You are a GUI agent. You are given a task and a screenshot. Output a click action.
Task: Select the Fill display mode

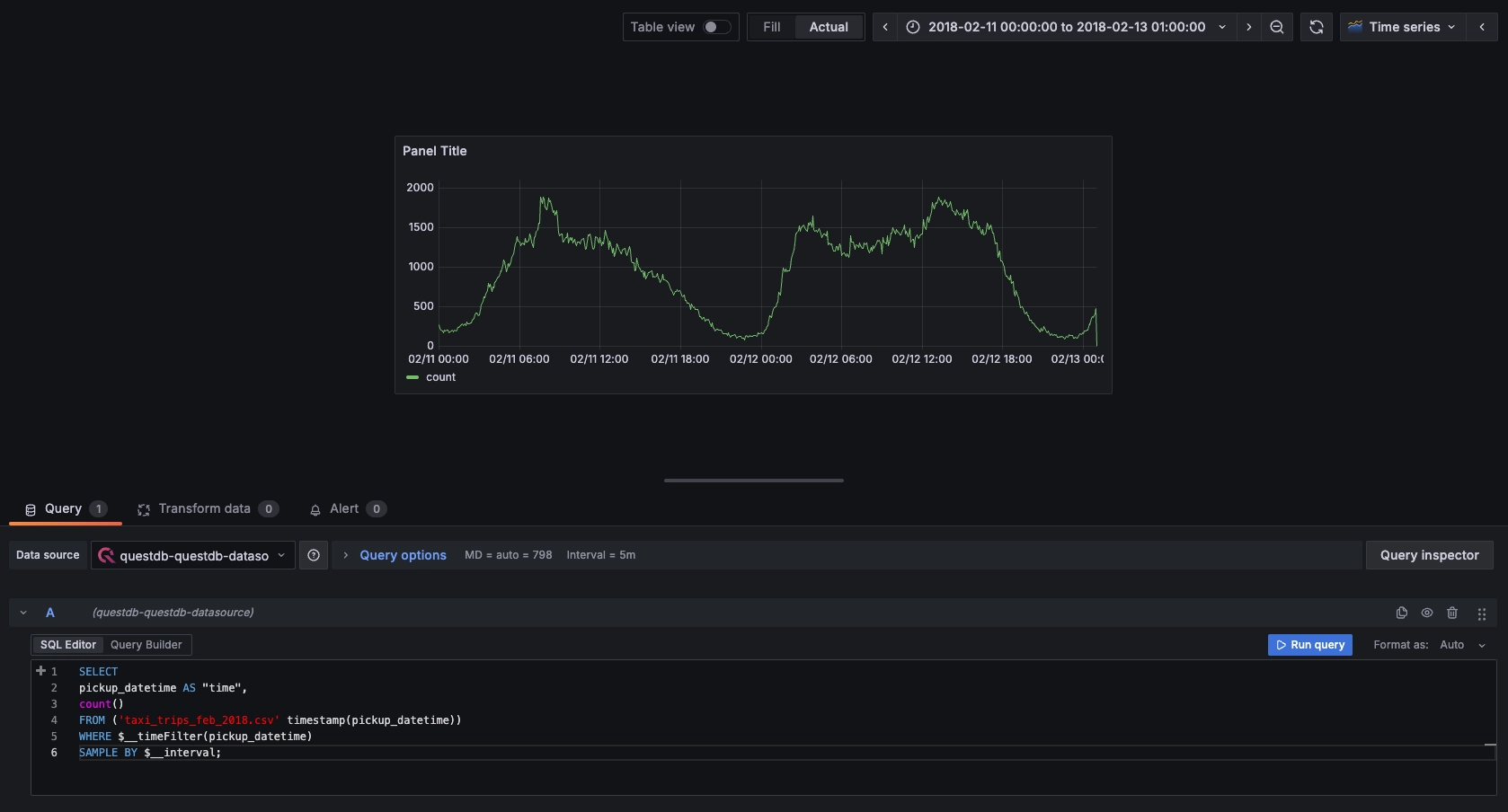click(x=771, y=27)
